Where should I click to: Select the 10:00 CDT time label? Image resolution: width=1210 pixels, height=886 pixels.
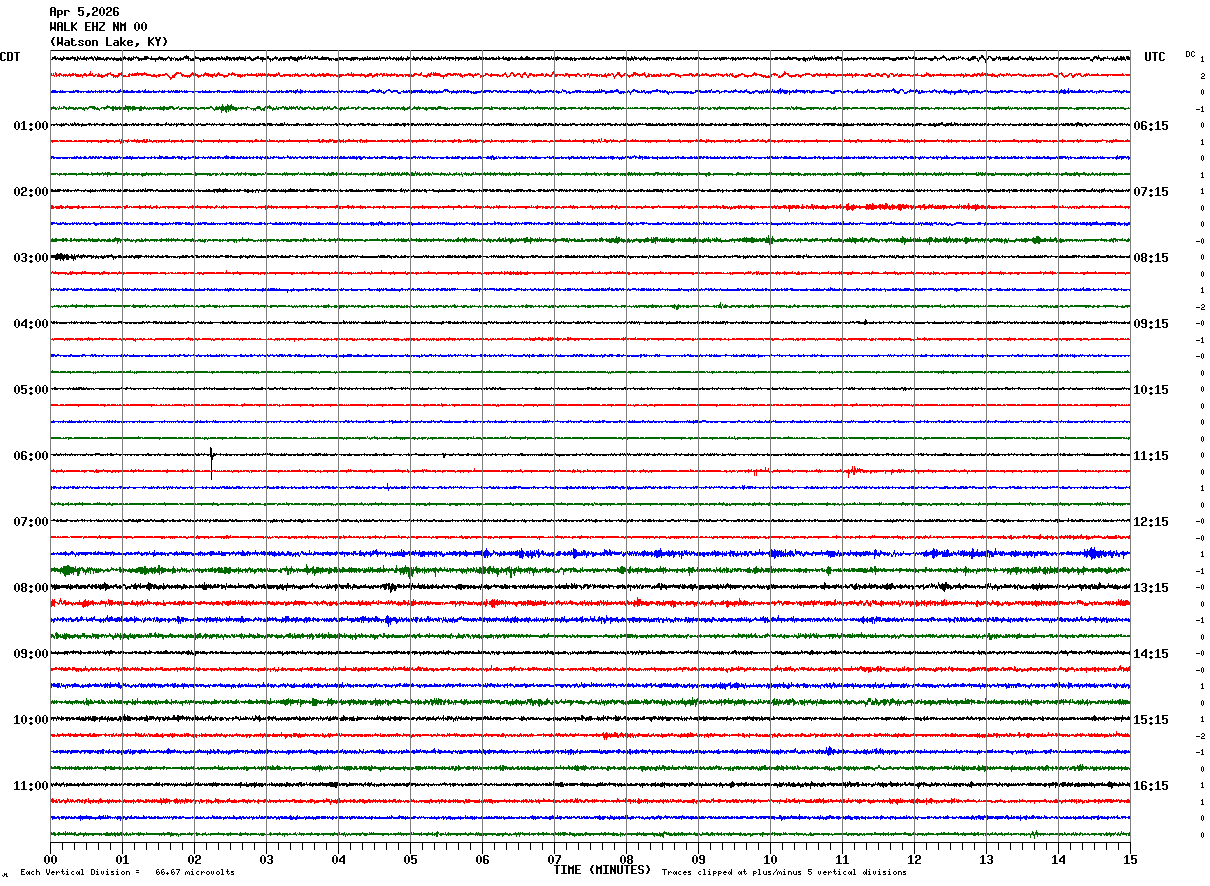click(x=31, y=720)
